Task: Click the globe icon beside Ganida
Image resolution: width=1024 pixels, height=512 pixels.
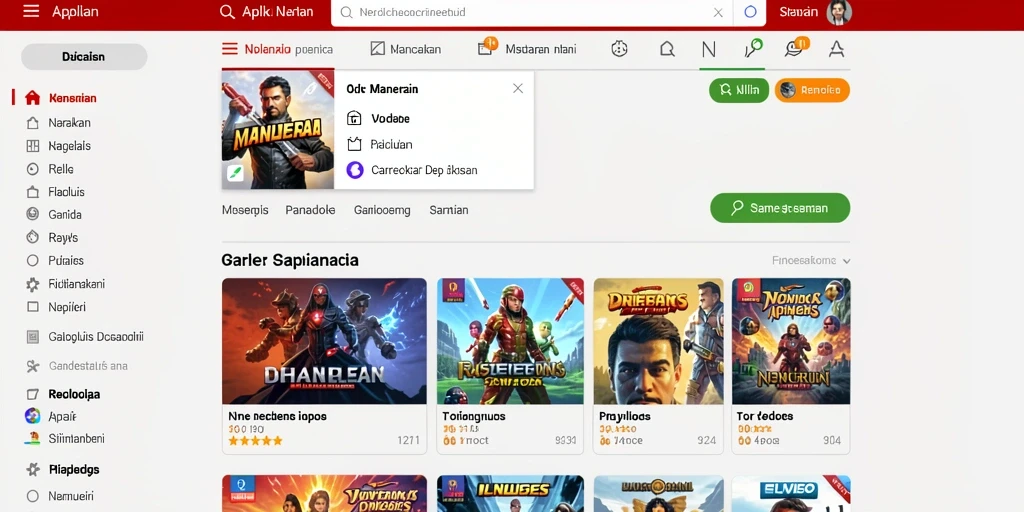Action: tap(32, 214)
